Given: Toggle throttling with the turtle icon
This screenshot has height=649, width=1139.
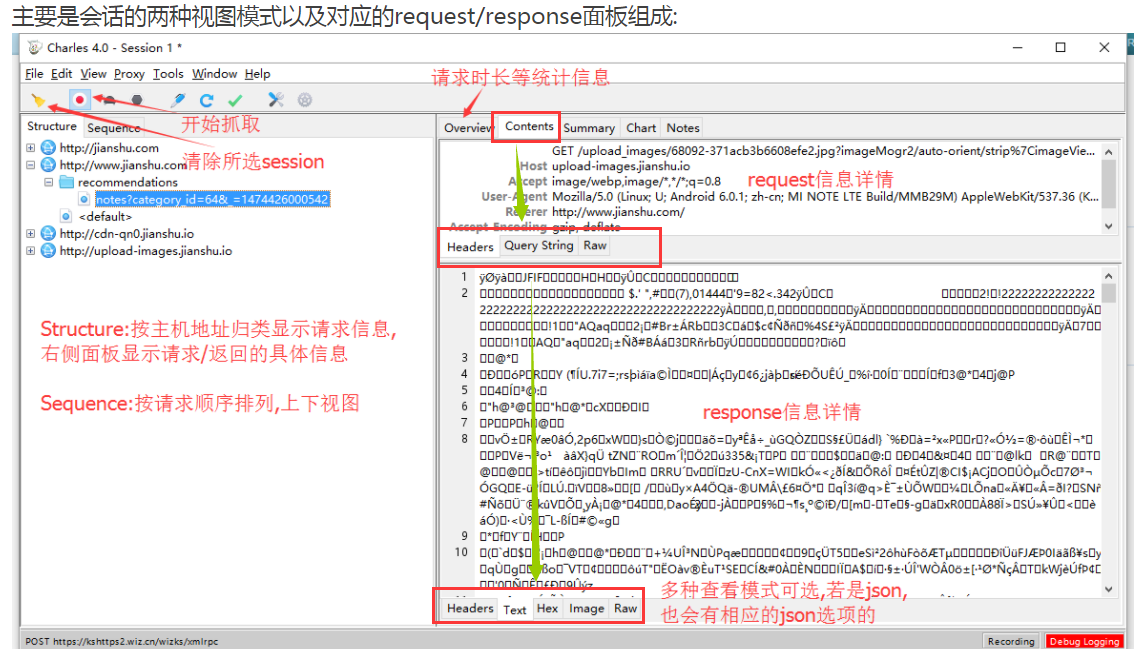Looking at the screenshot, I should 109,100.
